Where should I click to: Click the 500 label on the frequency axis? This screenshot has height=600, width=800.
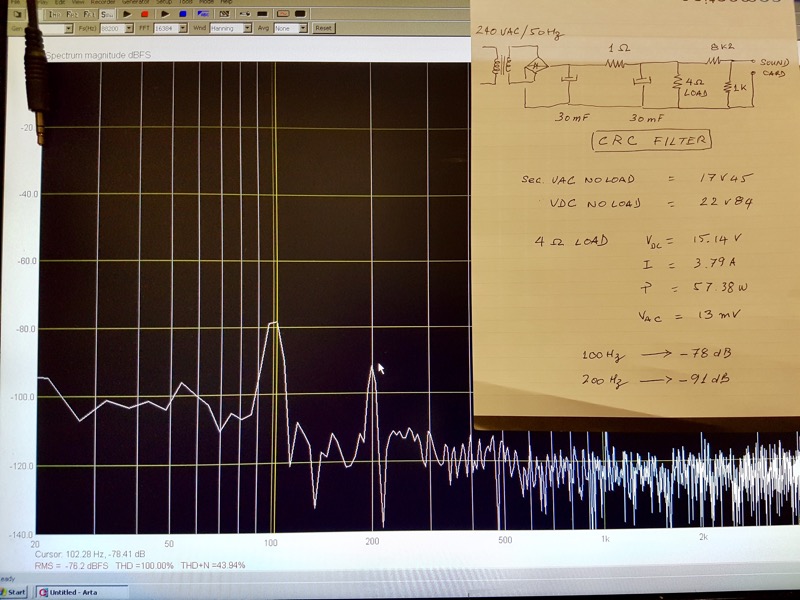[x=505, y=540]
